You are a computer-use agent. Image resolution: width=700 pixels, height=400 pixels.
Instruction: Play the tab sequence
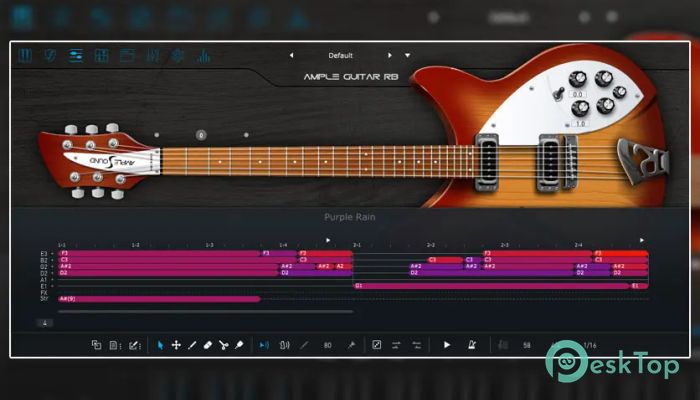tap(446, 345)
